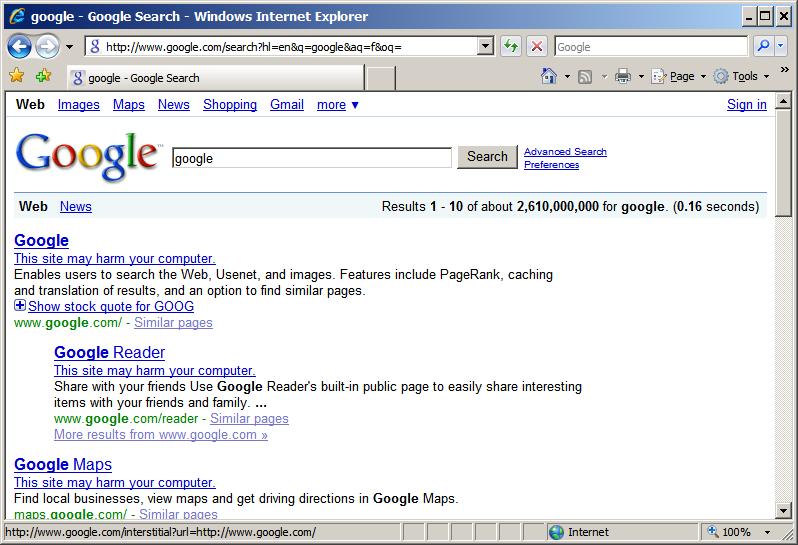Open the Shopping link
The image size is (798, 545).
pyautogui.click(x=230, y=104)
